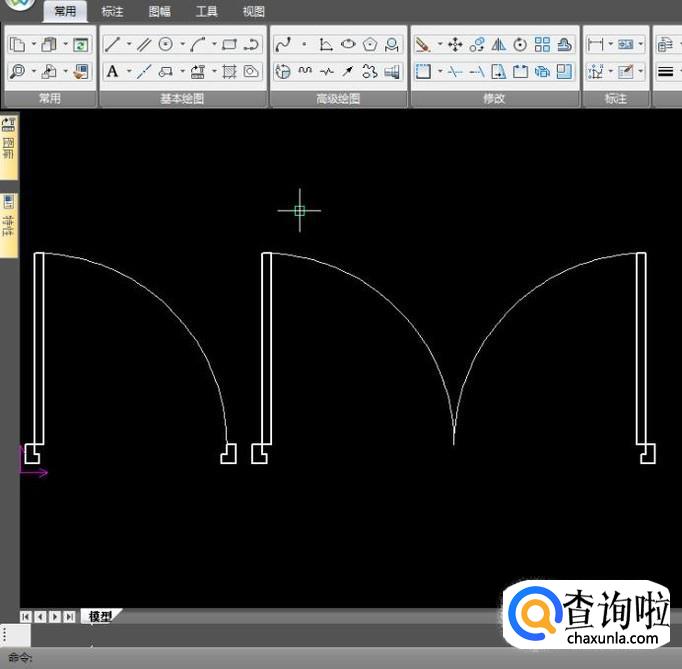Select the 模型 layout tab
The height and width of the screenshot is (669, 682).
[x=100, y=617]
